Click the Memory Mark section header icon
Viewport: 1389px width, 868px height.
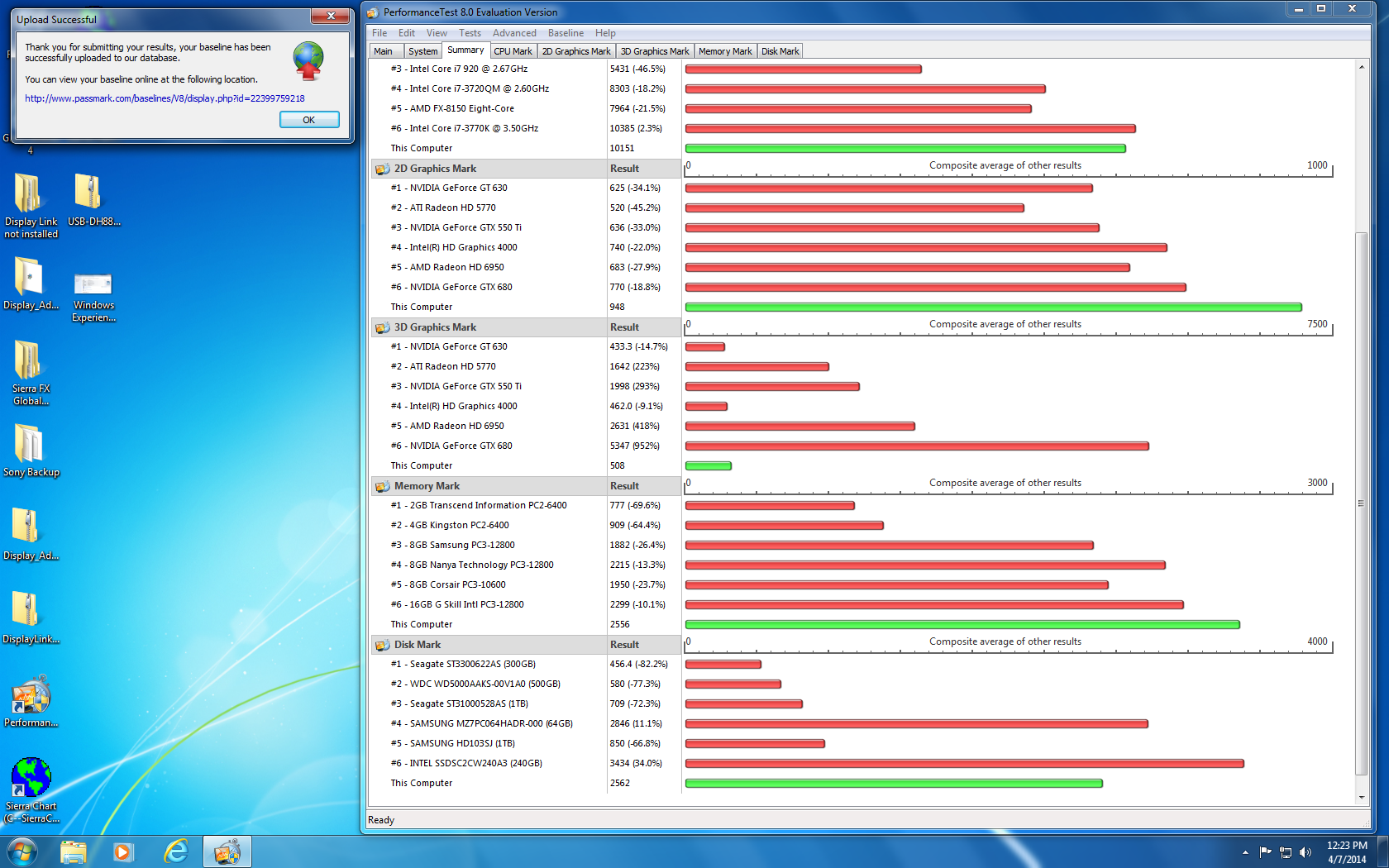[382, 486]
